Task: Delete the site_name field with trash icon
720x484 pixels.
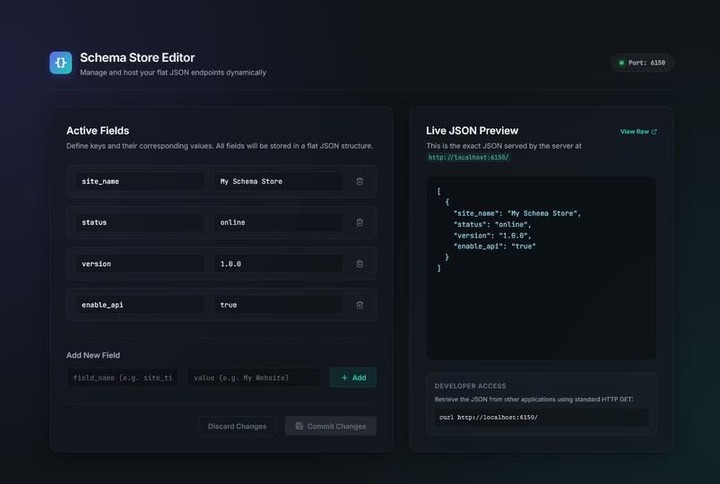Action: 360,181
